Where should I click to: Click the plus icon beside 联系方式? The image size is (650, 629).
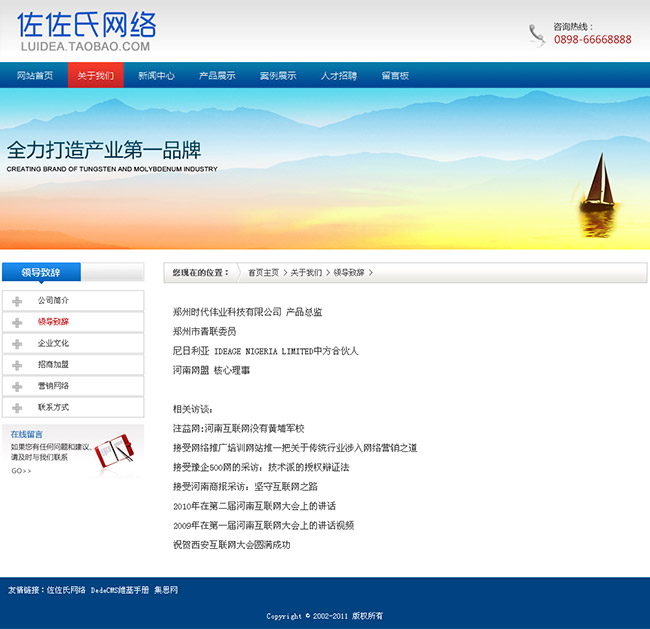(17, 408)
